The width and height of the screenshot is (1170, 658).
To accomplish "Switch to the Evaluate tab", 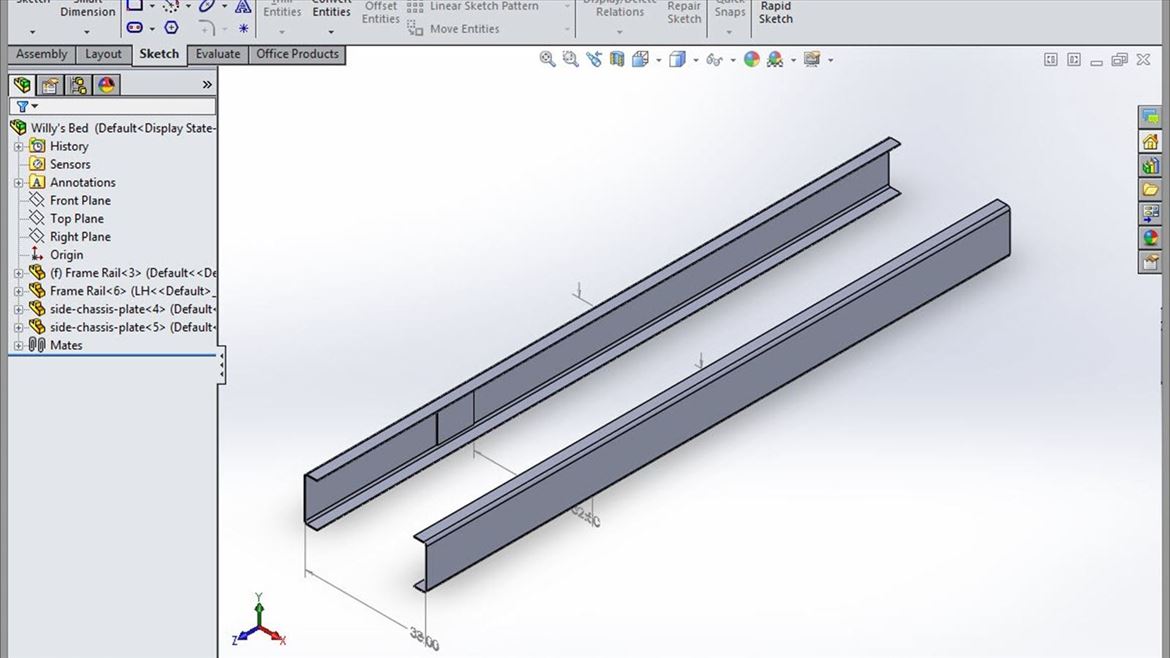I will [x=218, y=54].
